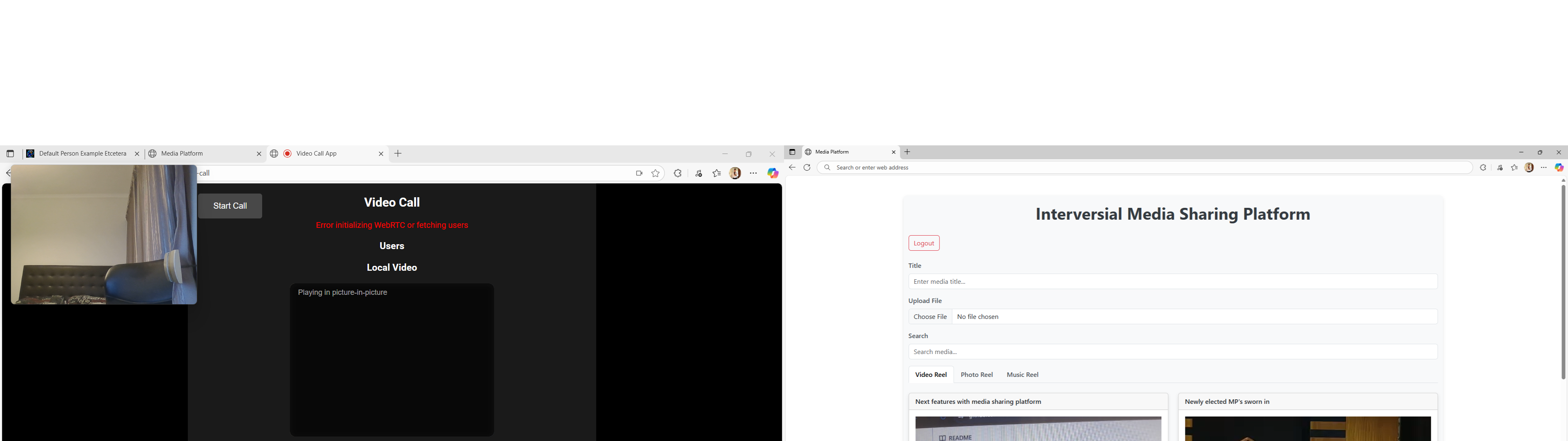Click the Logout button
This screenshot has width=1568, height=441.
tap(923, 243)
